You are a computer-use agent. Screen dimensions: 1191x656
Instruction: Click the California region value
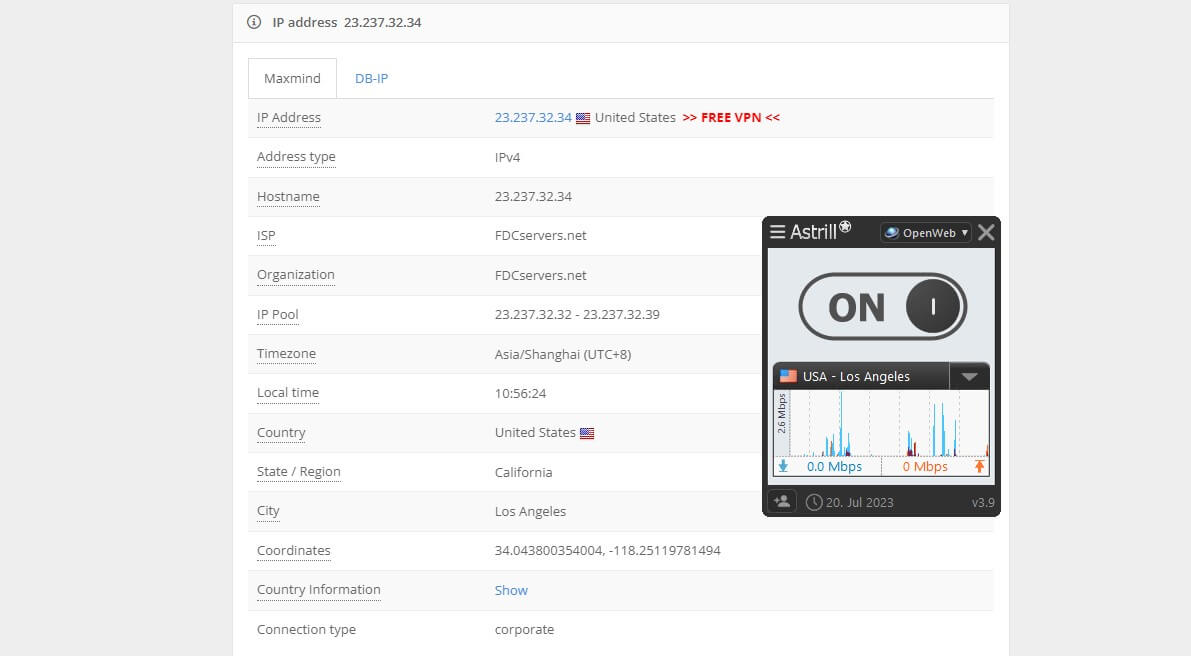[x=523, y=472]
